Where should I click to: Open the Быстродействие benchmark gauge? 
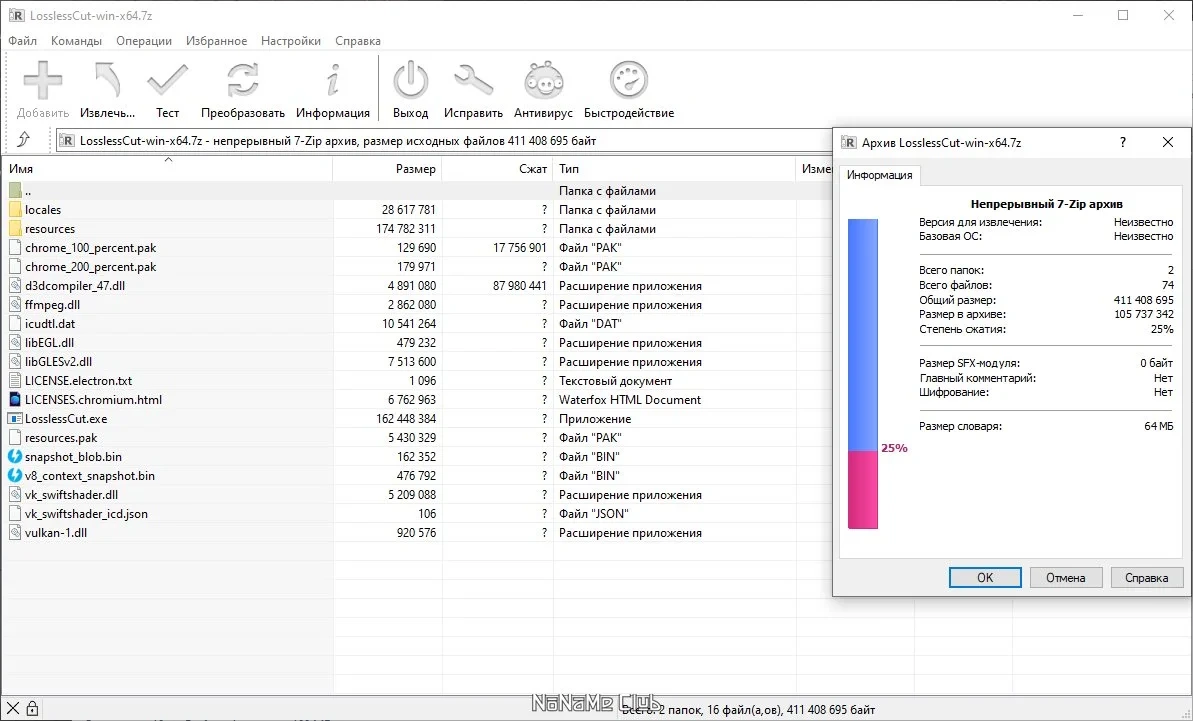point(629,80)
